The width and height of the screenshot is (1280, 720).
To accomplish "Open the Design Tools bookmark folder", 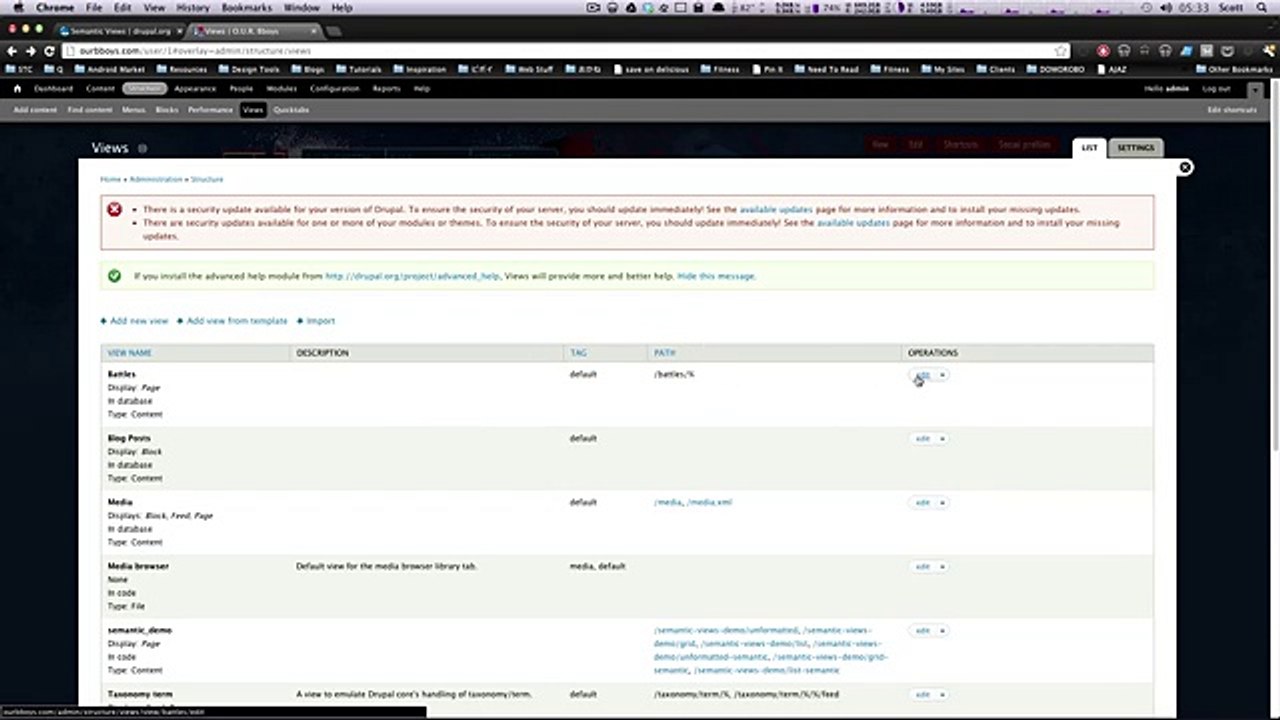I will [x=249, y=70].
